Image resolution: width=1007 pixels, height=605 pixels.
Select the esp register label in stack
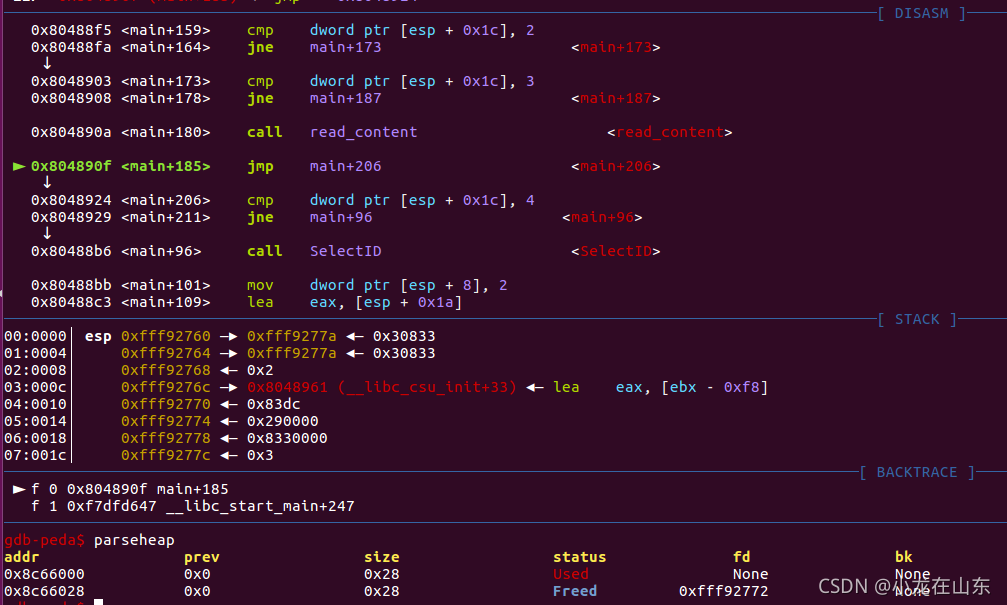[98, 337]
